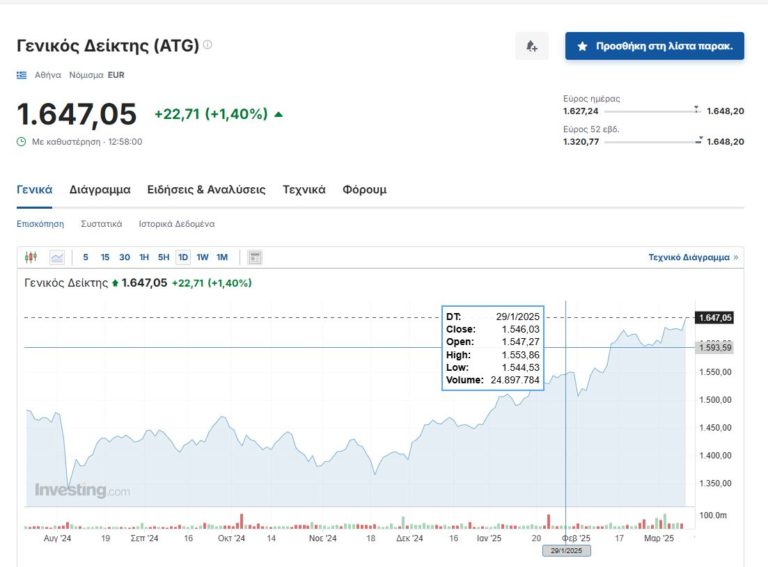This screenshot has width=768, height=567.
Task: Open the Ιστορικά Δεδομένα sub-tab
Action: tap(176, 224)
